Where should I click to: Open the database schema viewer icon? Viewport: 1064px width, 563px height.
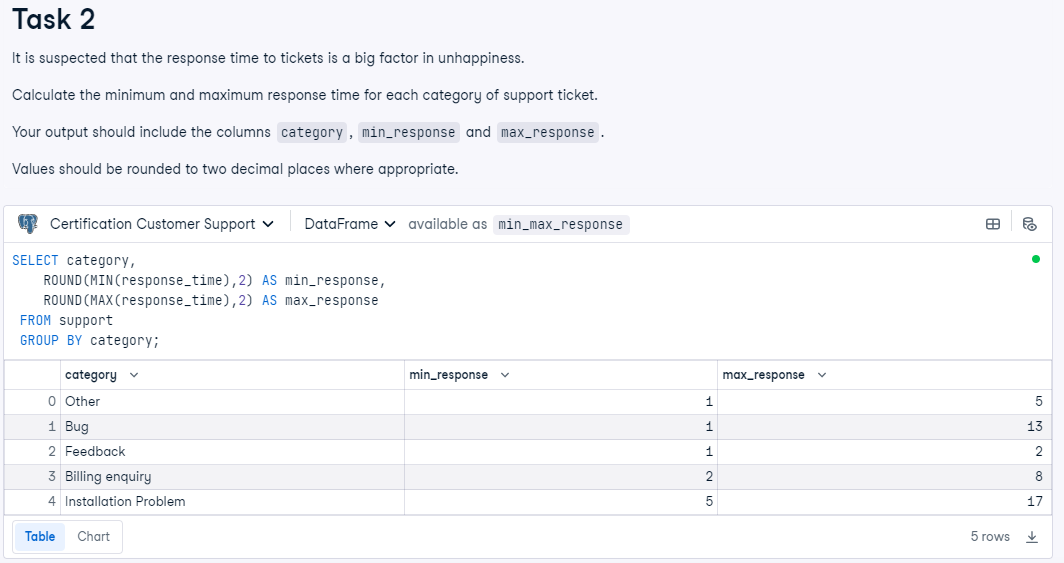[x=1030, y=224]
